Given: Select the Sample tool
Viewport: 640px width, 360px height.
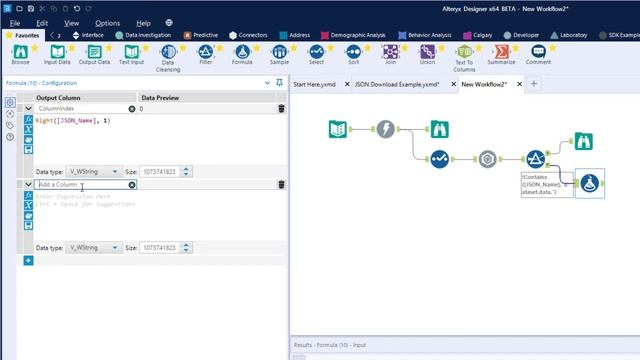Looking at the screenshot, I should (x=279, y=55).
